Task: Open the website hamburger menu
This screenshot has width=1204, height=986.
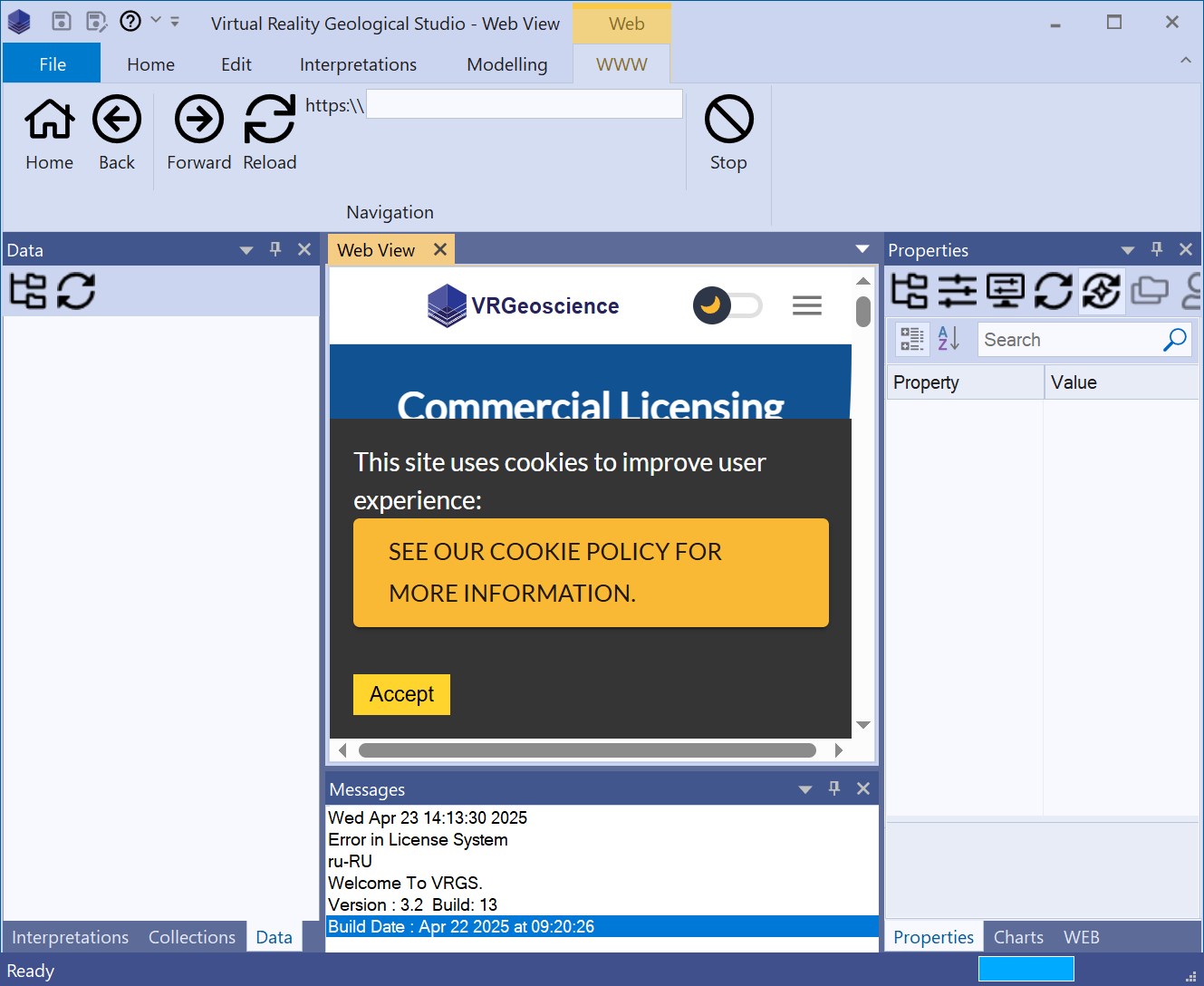Action: (x=807, y=305)
